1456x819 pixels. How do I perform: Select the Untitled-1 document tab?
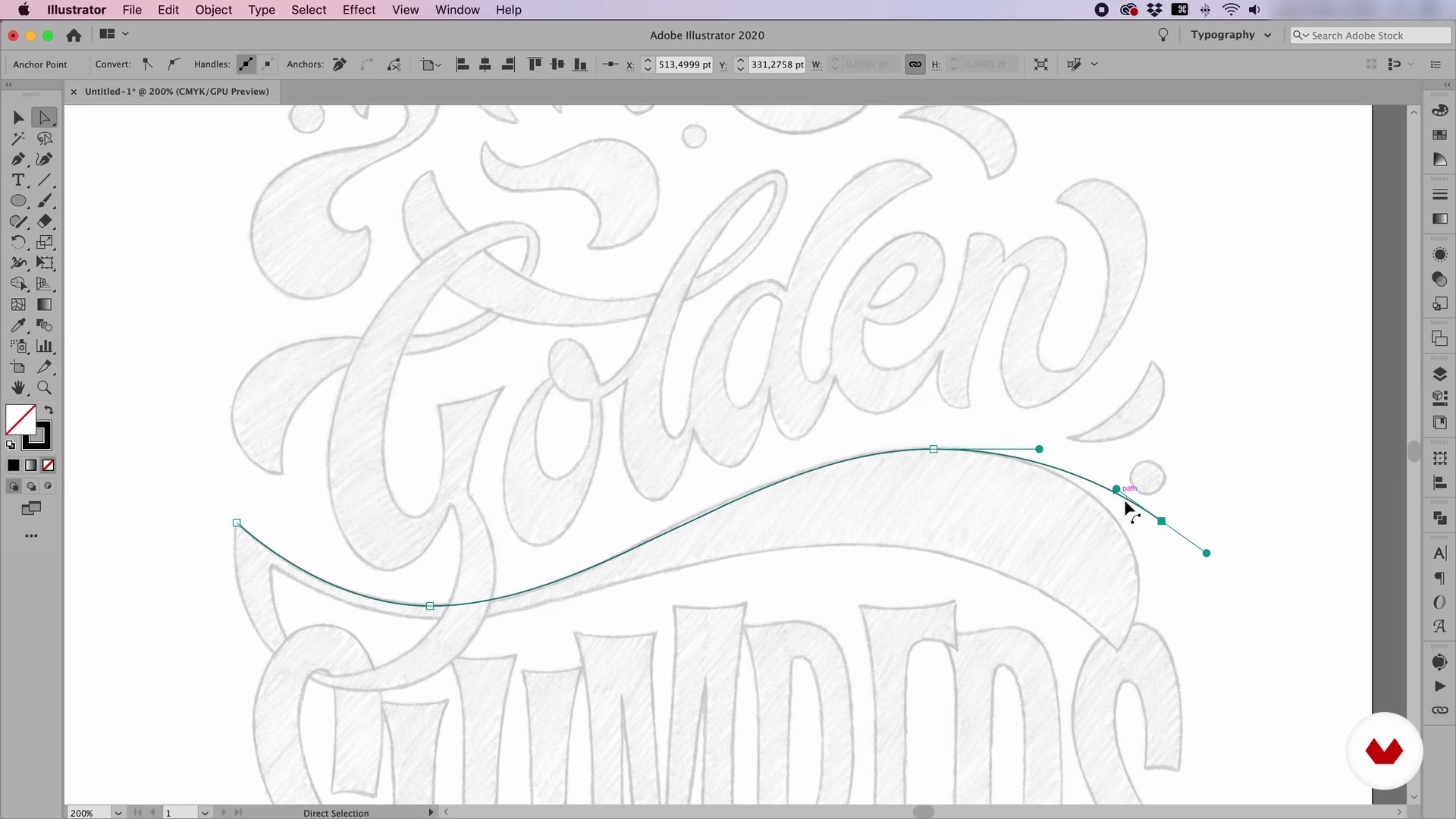coord(177,92)
